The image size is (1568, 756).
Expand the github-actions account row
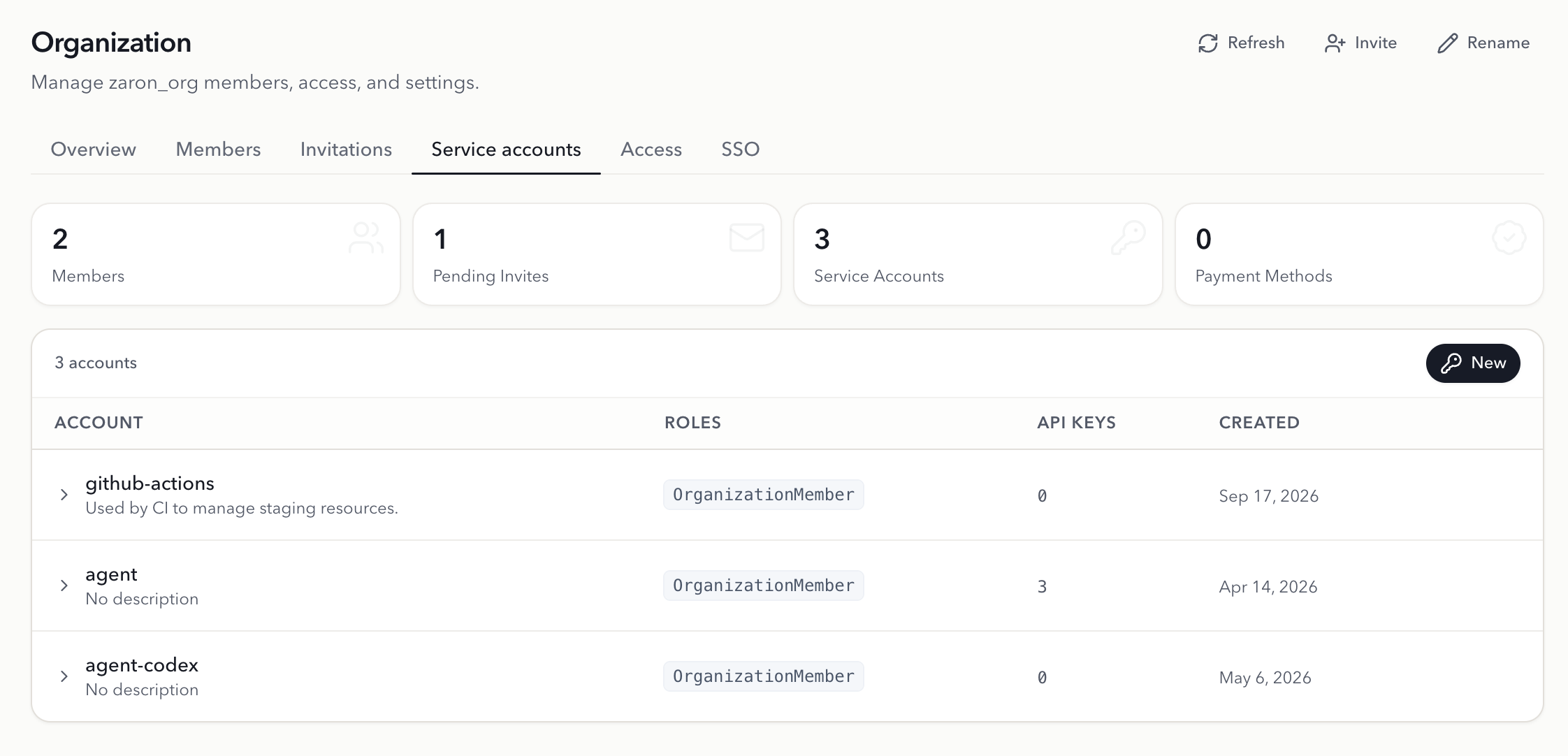point(64,495)
